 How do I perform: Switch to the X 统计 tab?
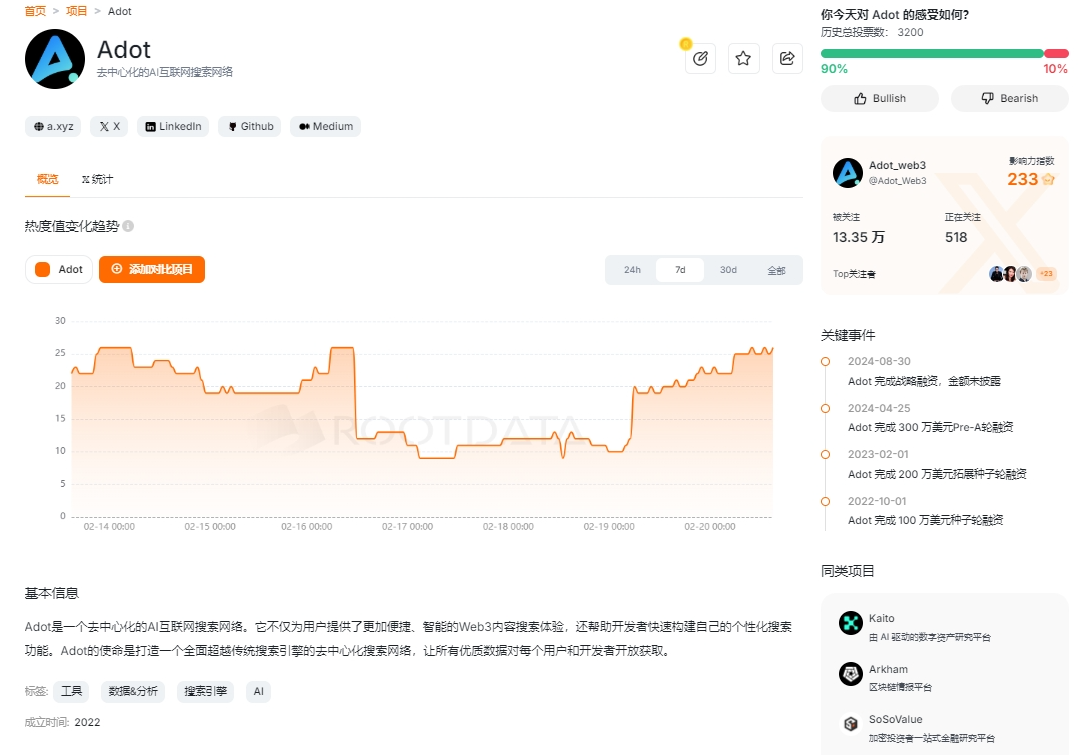97,179
